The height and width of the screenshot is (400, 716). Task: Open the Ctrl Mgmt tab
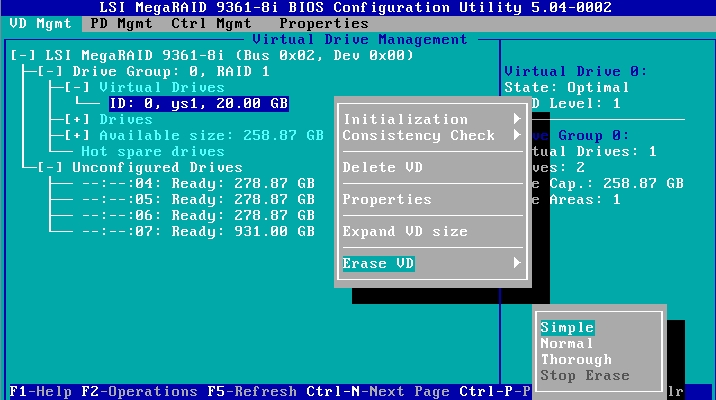coord(211,24)
